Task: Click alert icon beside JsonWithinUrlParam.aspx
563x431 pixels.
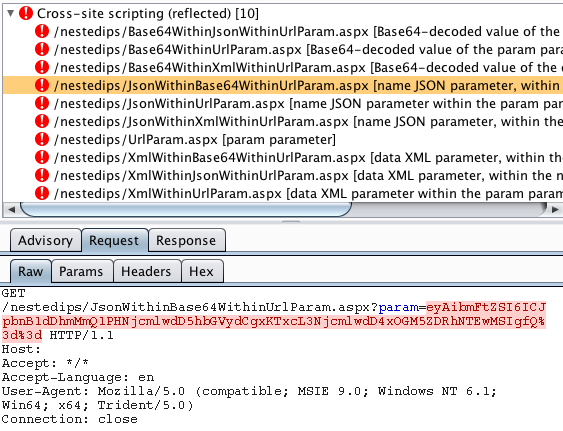Action: (x=42, y=103)
